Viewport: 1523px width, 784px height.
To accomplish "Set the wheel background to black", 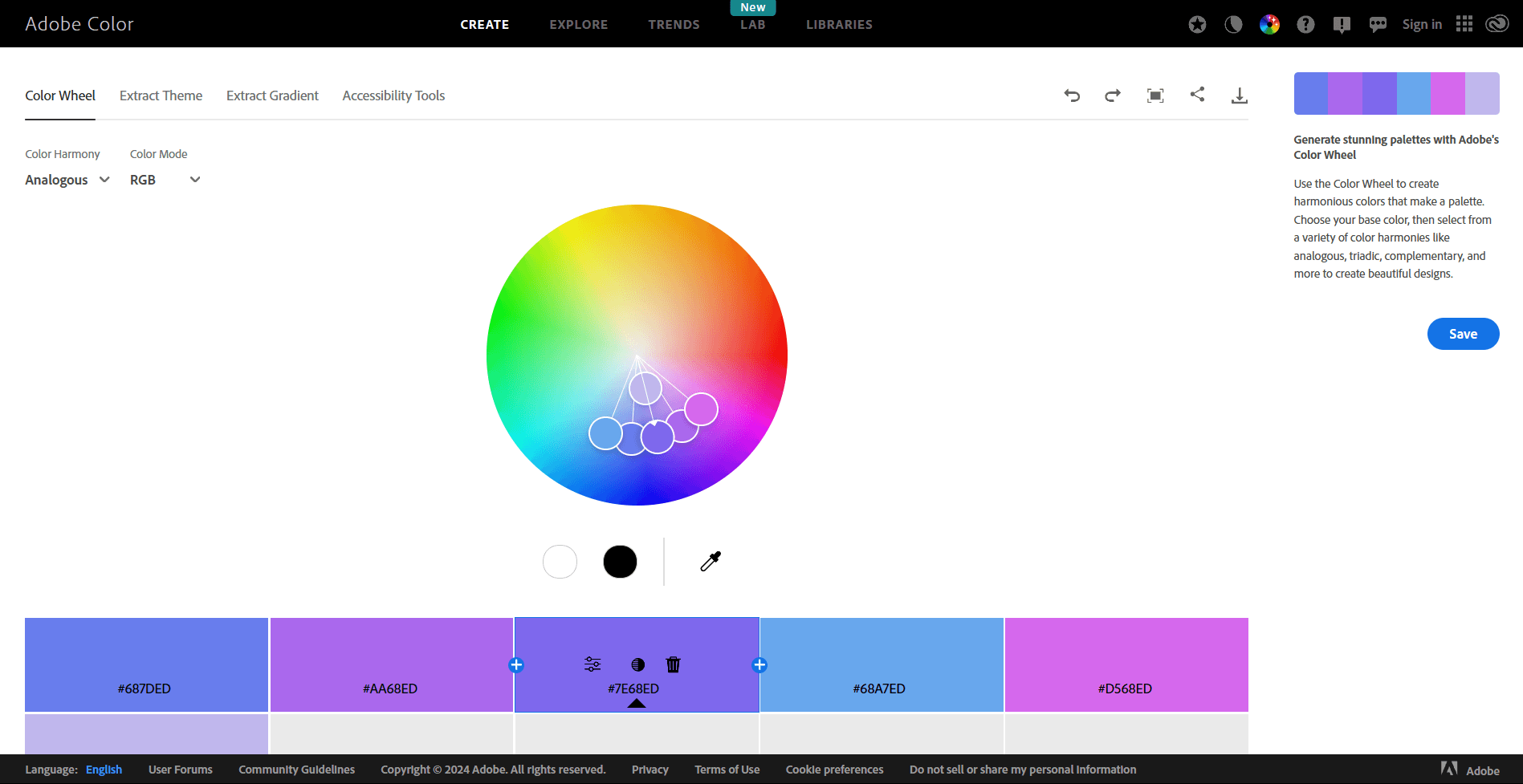I will (620, 561).
